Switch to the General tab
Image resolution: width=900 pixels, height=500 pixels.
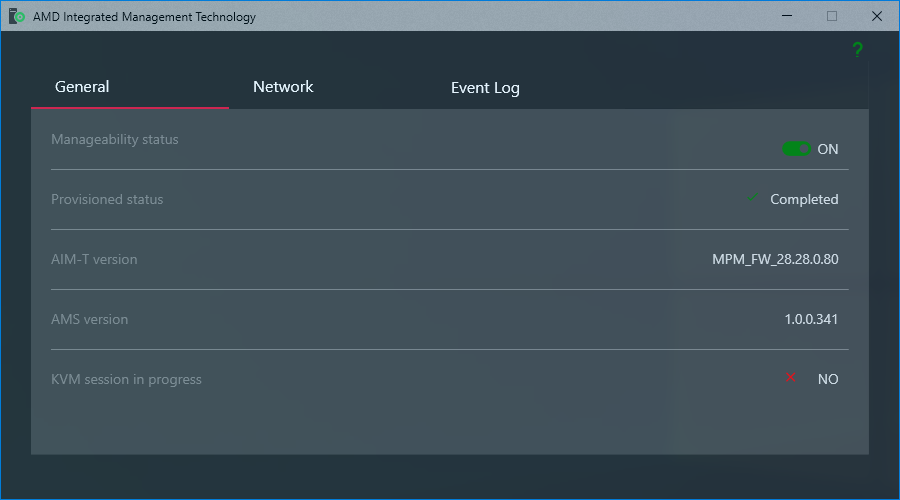tap(82, 87)
